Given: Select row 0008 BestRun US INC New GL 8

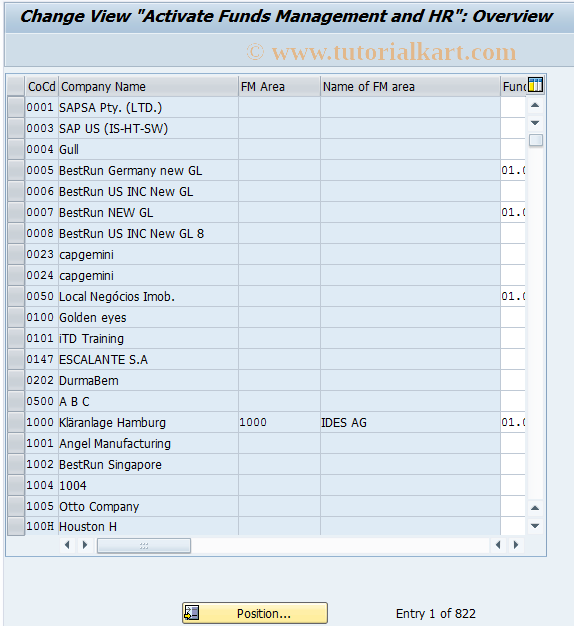Looking at the screenshot, I should tap(16, 233).
